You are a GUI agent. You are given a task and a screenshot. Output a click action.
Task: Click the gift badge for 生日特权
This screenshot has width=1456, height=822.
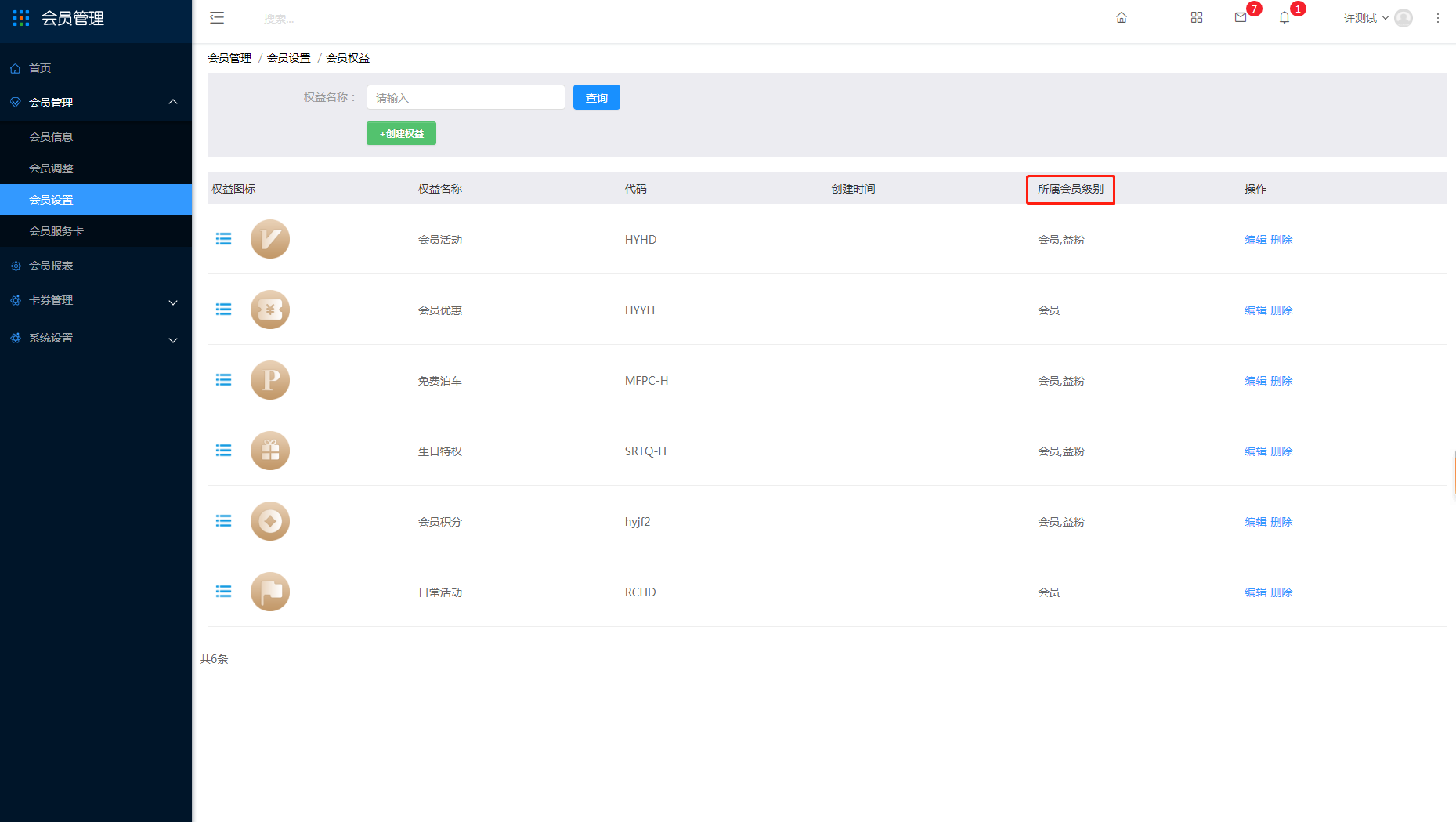click(270, 451)
